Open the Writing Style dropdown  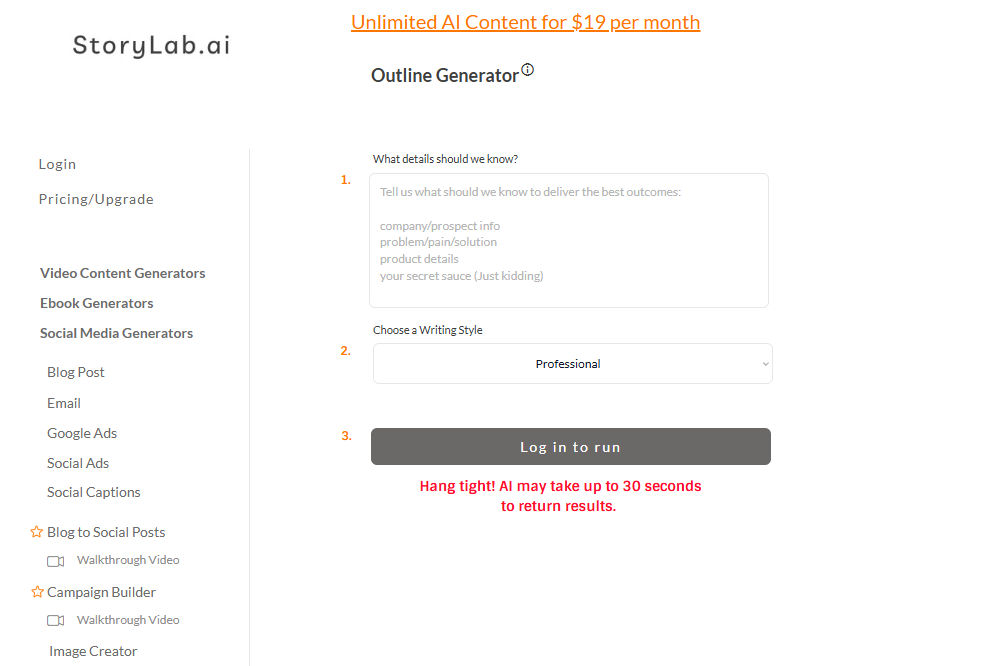(x=572, y=364)
